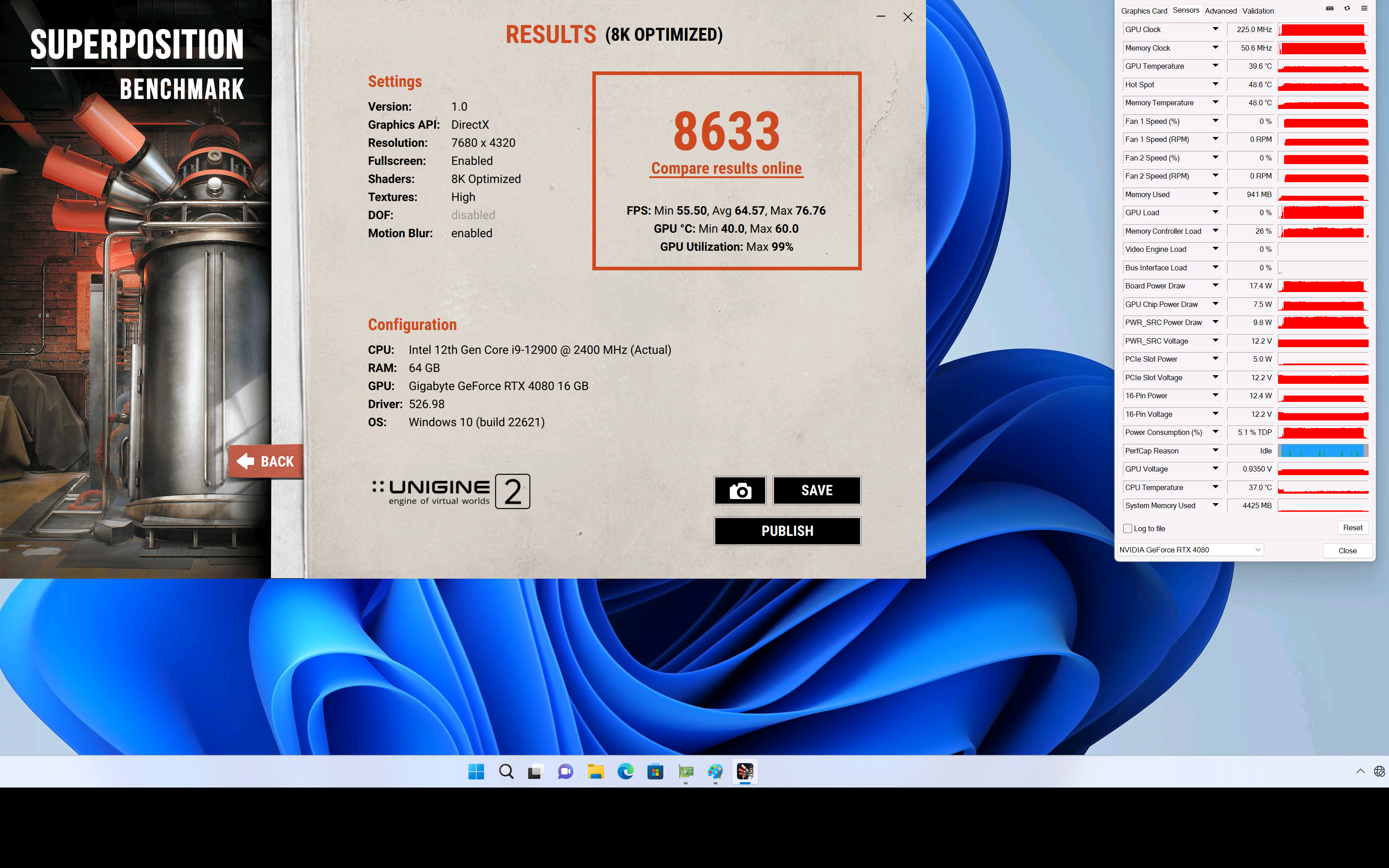
Task: Open the Validation tab
Action: (1258, 11)
